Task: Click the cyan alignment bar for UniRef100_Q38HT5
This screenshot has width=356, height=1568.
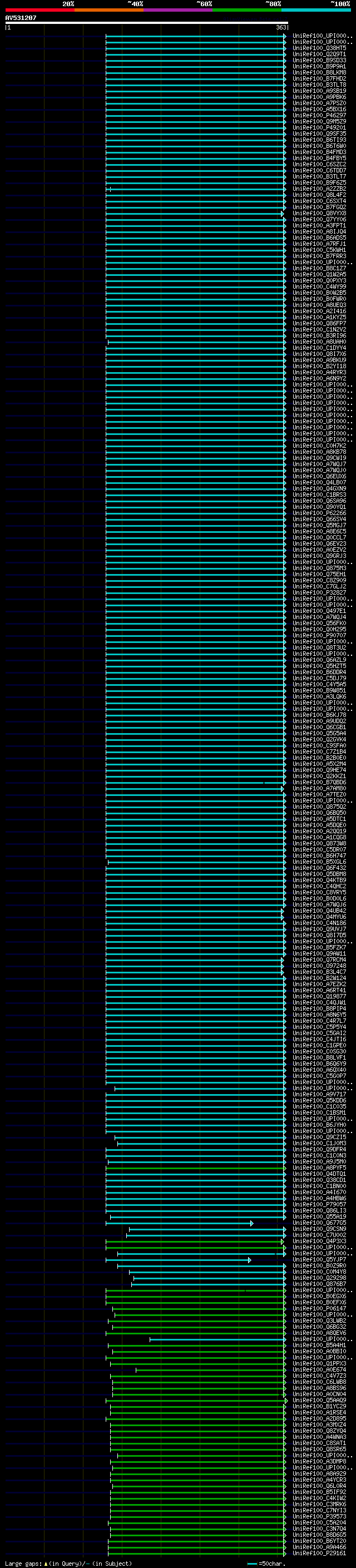Action: tap(195, 48)
